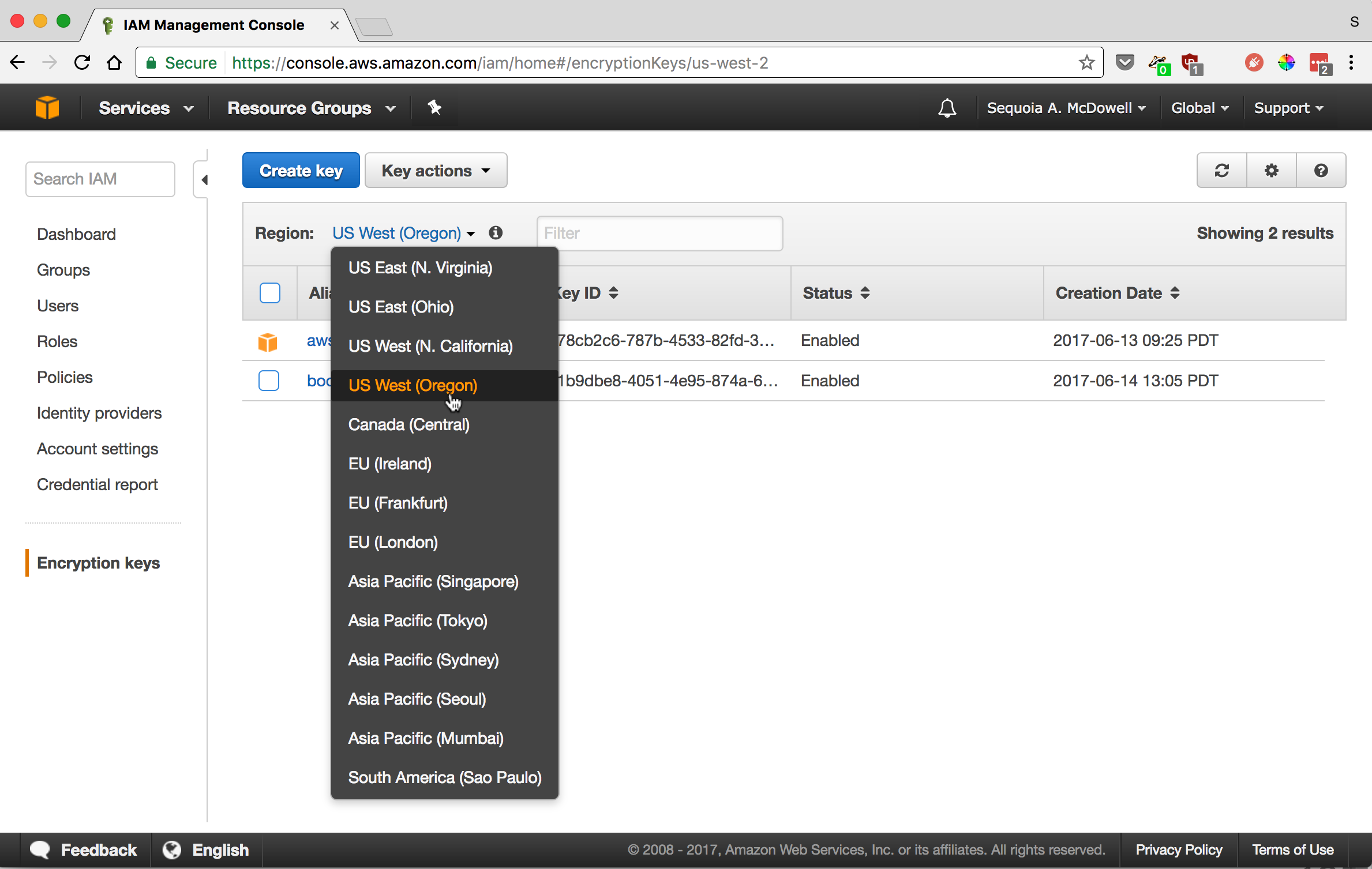Viewport: 1372px width, 869px height.
Task: Select US East (N. Virginia) region
Action: point(444,268)
